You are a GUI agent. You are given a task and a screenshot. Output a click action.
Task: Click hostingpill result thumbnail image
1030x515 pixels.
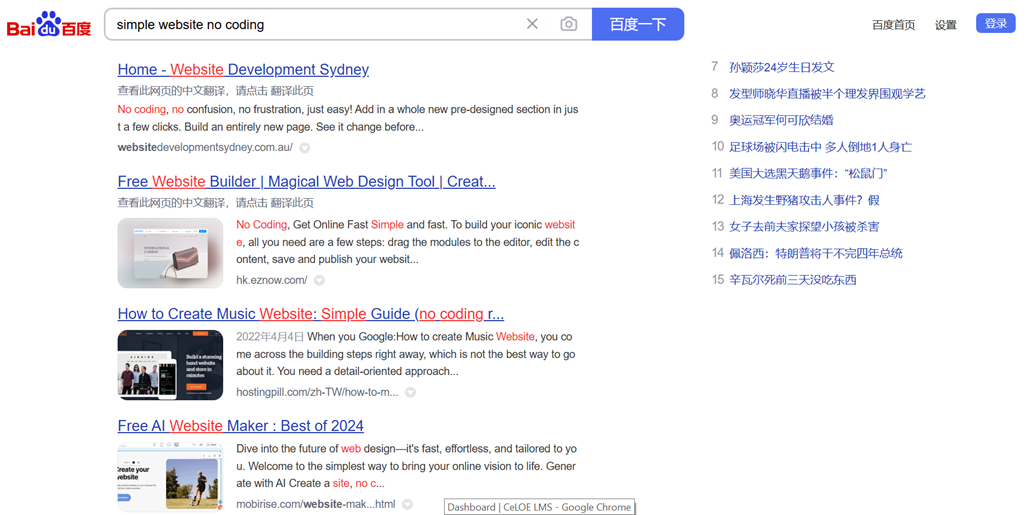[171, 365]
